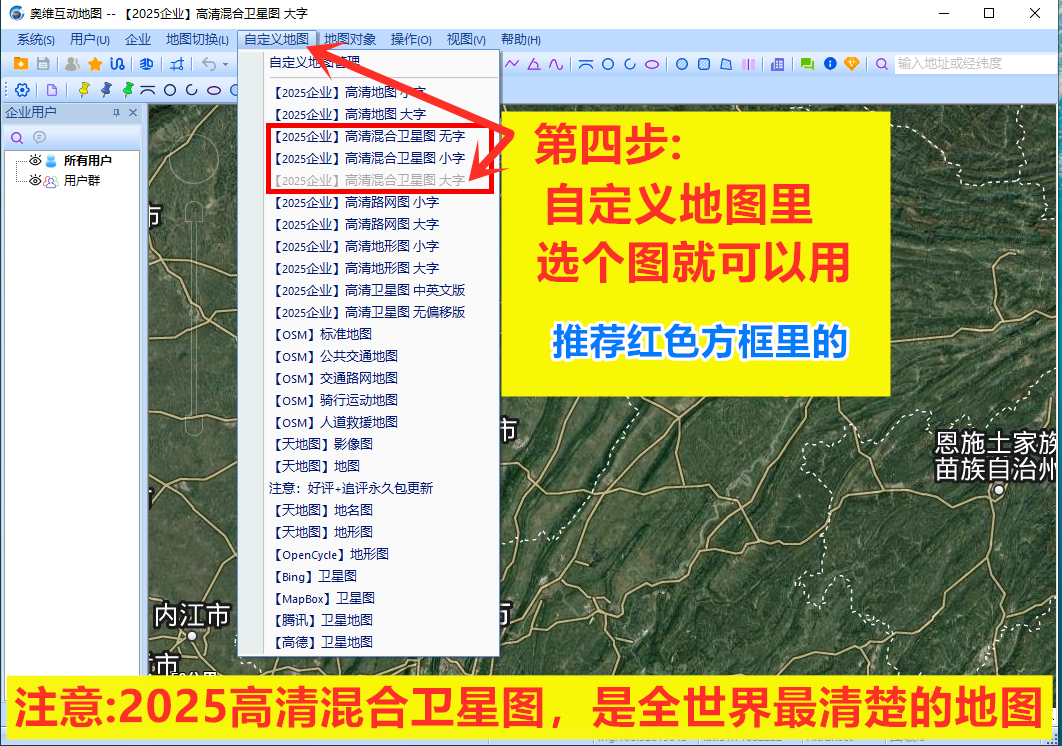Viewport: 1062px width, 746px height.
Task: Close the 企业用户 side panel
Action: [133, 113]
